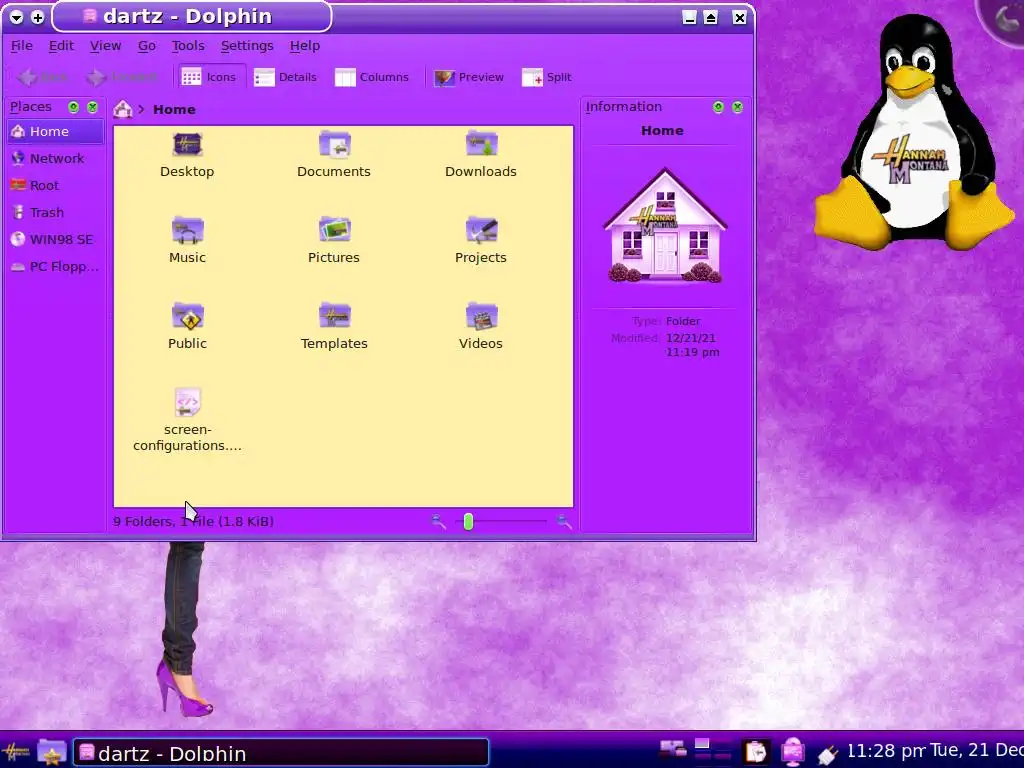This screenshot has width=1024, height=768.
Task: Go to Home in Places panel
Action: [x=56, y=131]
